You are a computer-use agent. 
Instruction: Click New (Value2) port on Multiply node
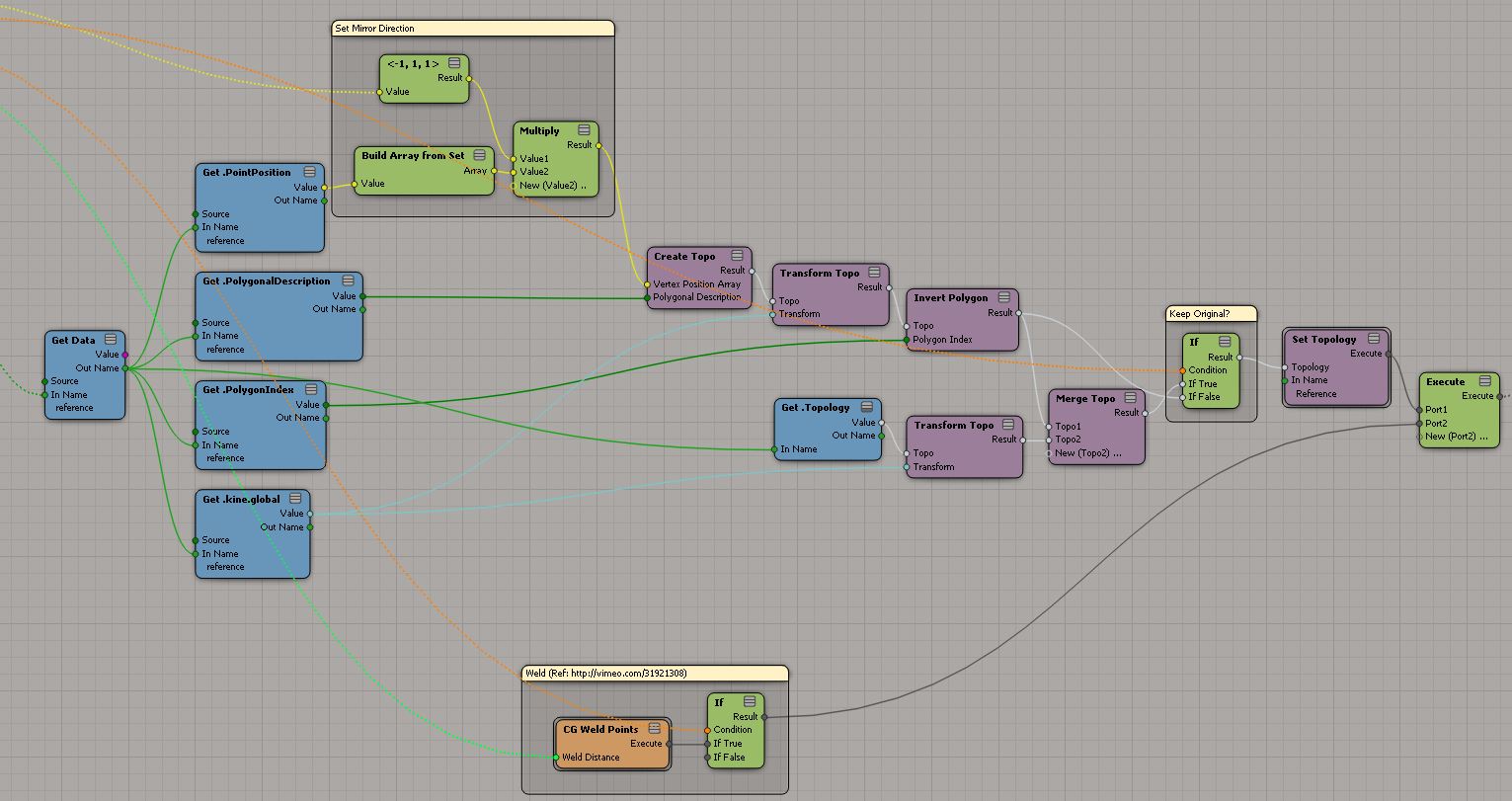pos(514,185)
